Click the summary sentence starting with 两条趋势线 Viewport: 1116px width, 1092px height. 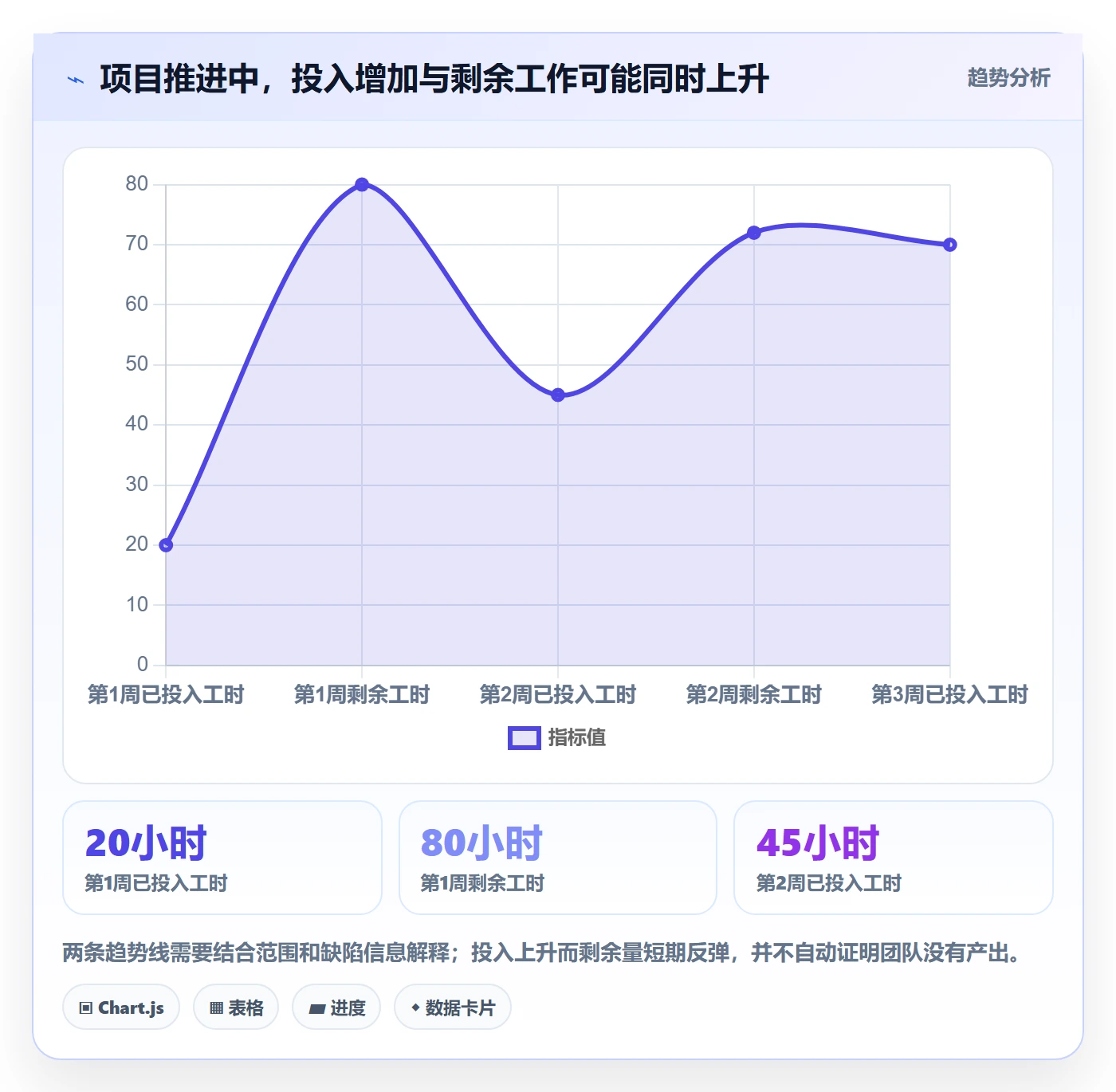[543, 953]
